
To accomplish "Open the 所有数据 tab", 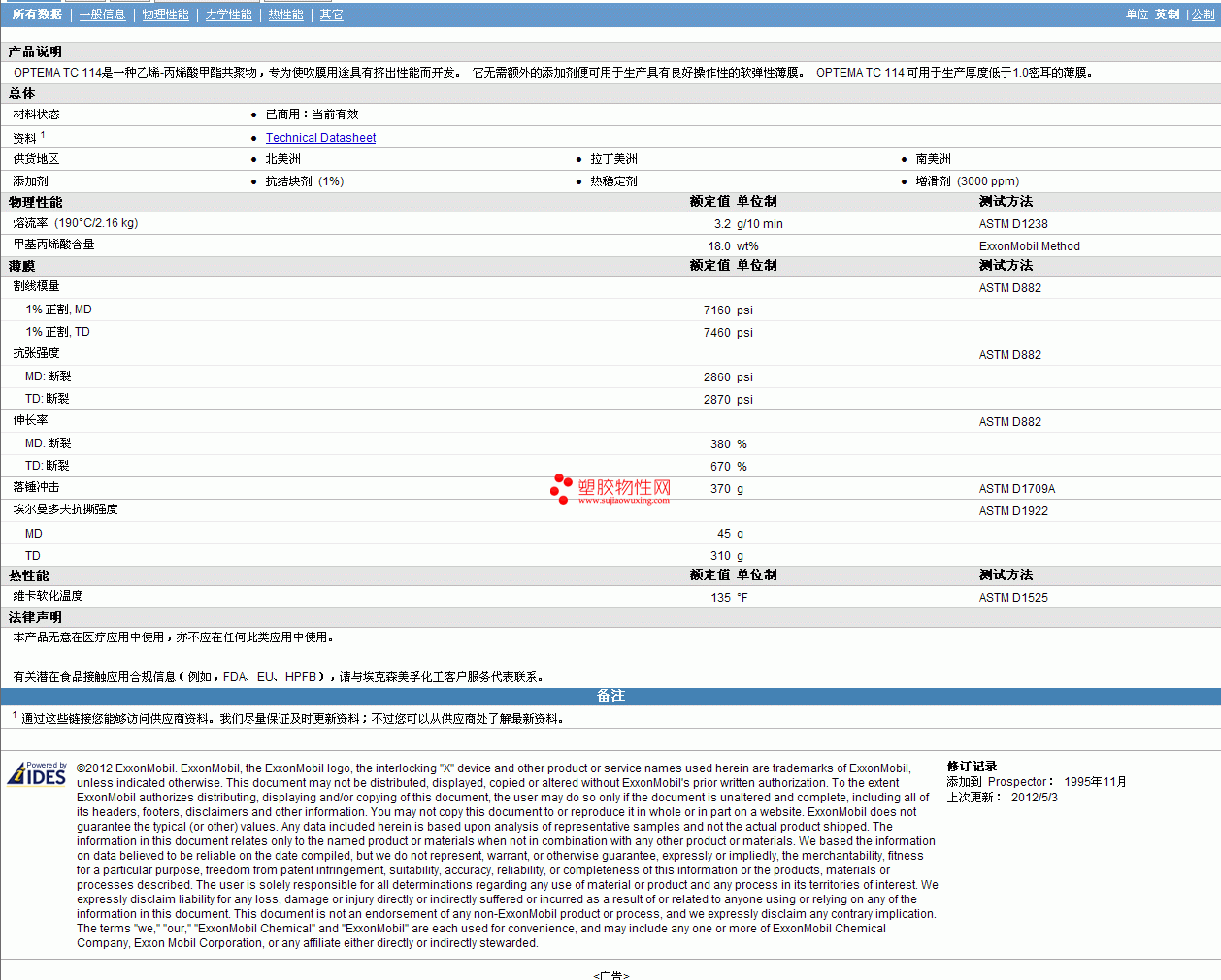I will pos(37,15).
